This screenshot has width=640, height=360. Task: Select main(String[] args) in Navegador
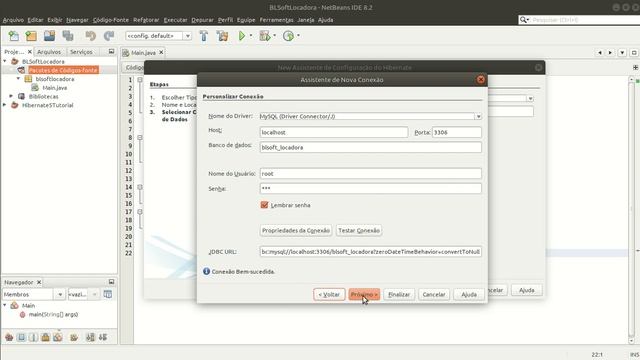[53, 314]
